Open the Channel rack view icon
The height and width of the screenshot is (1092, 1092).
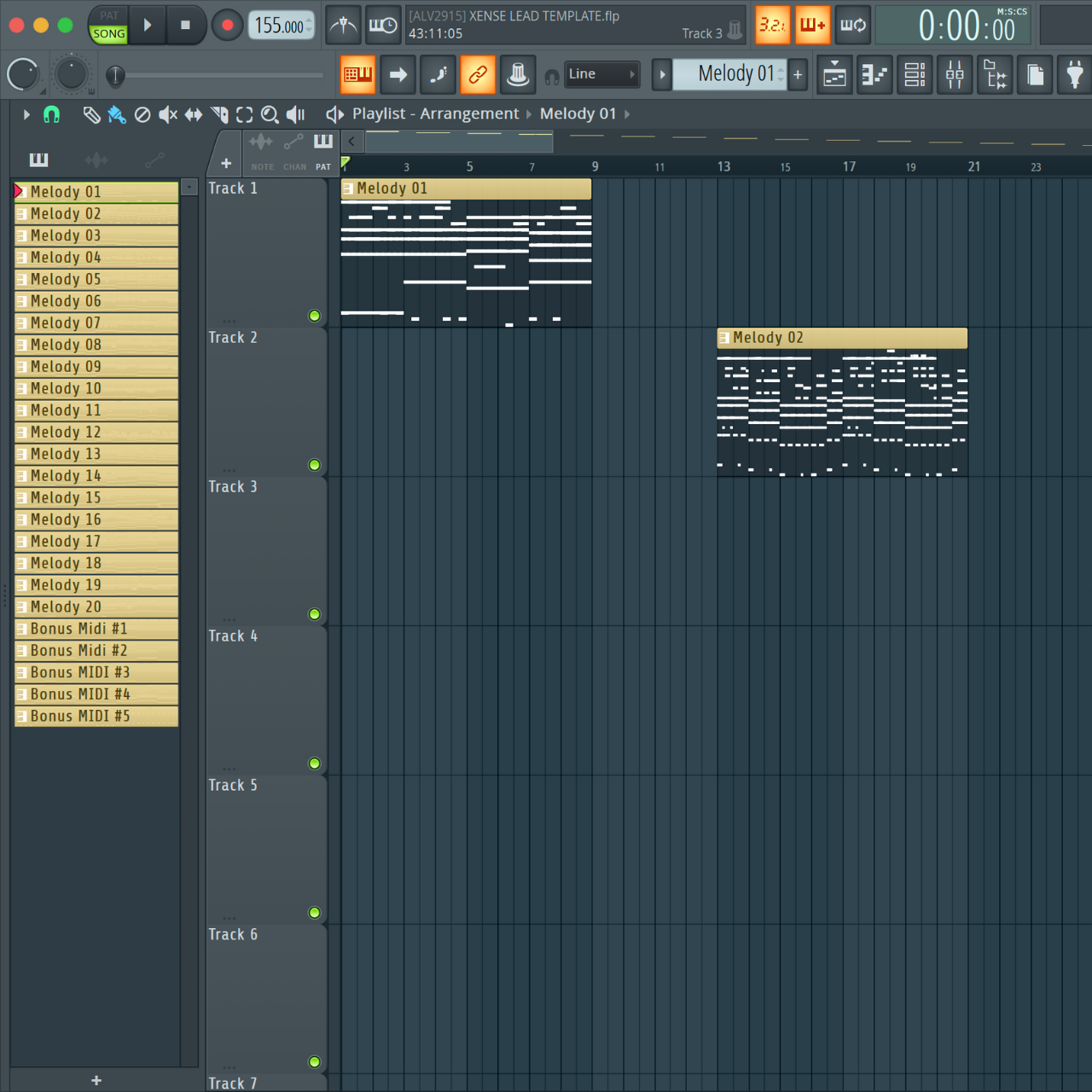[915, 75]
